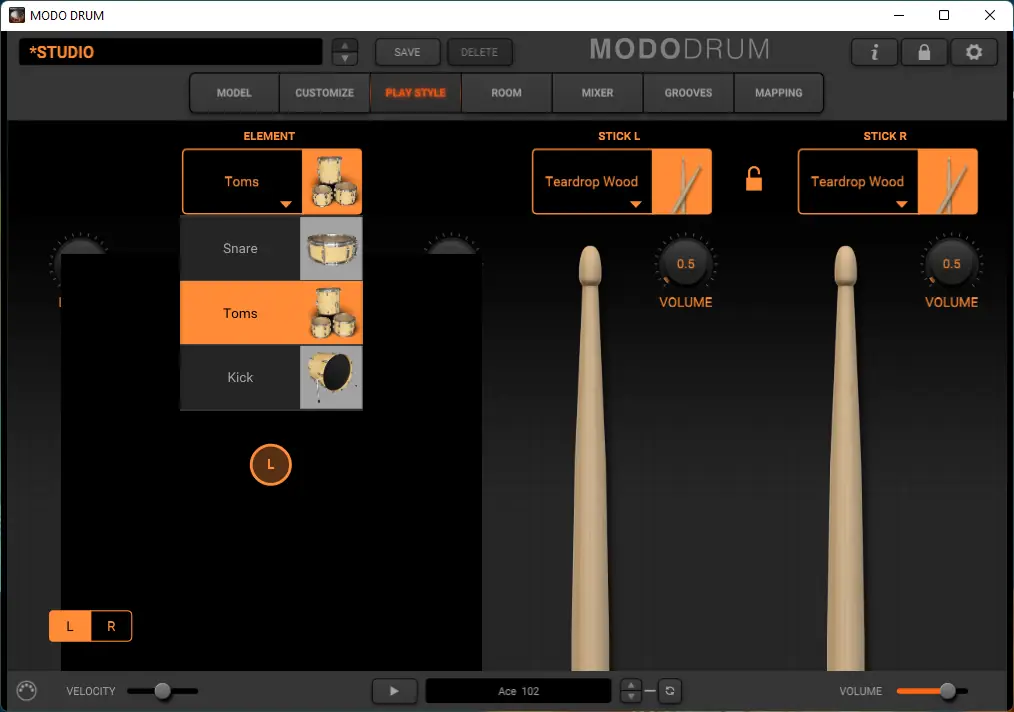
Task: Select the L hand toggle
Action: tap(70, 626)
